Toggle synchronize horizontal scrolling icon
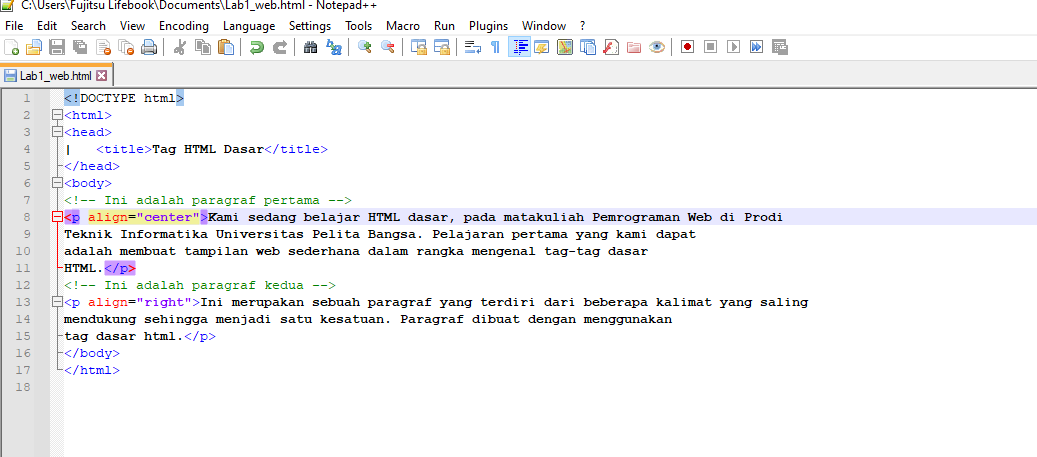This screenshot has height=457, width=1037. pyautogui.click(x=442, y=47)
